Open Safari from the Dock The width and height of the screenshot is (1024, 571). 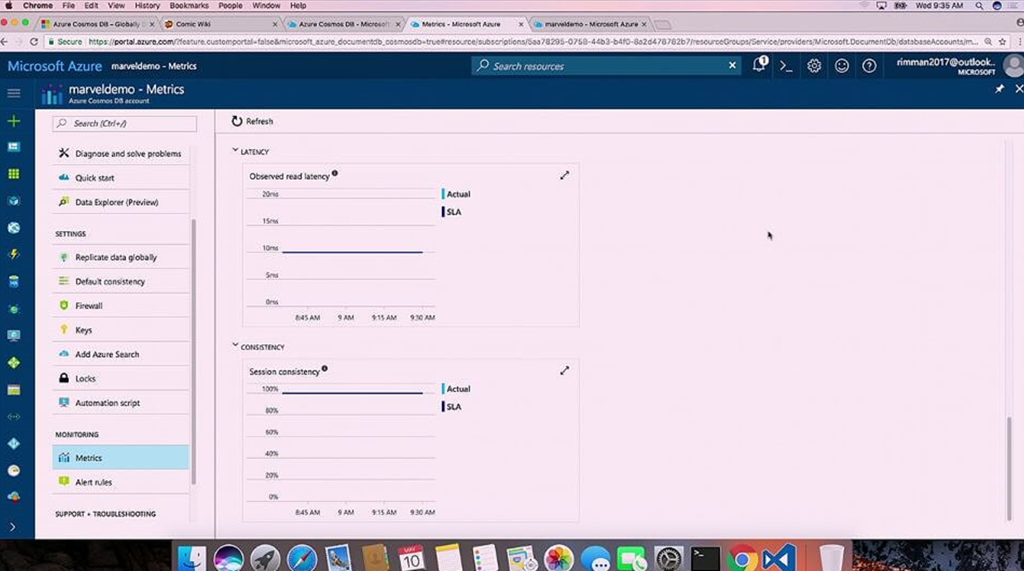coord(302,559)
